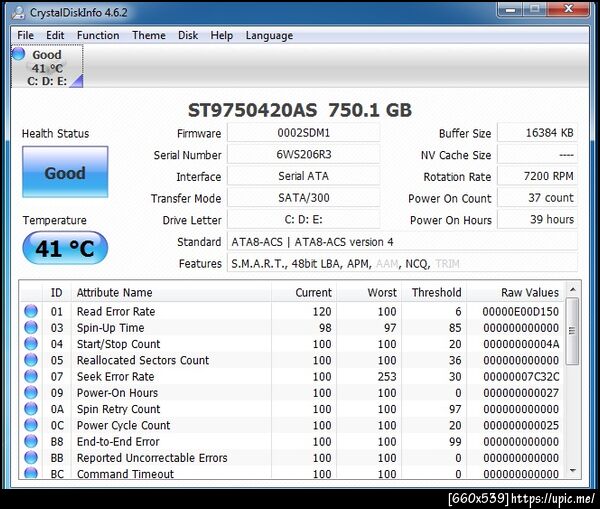Click the Interface Serial ATA field
The height and width of the screenshot is (509, 600).
pos(303,176)
